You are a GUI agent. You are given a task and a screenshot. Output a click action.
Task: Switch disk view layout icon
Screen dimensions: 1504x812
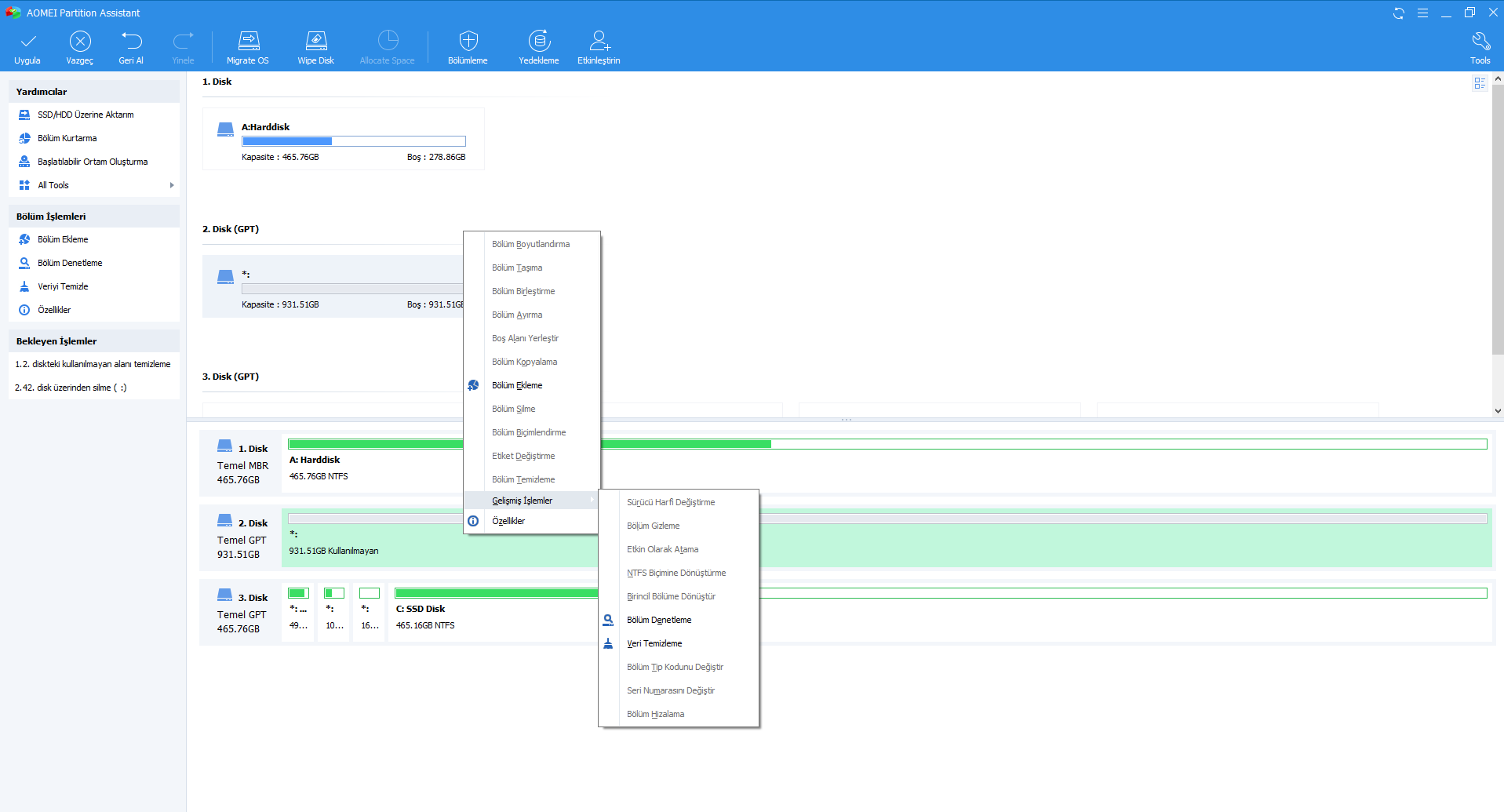click(1480, 83)
